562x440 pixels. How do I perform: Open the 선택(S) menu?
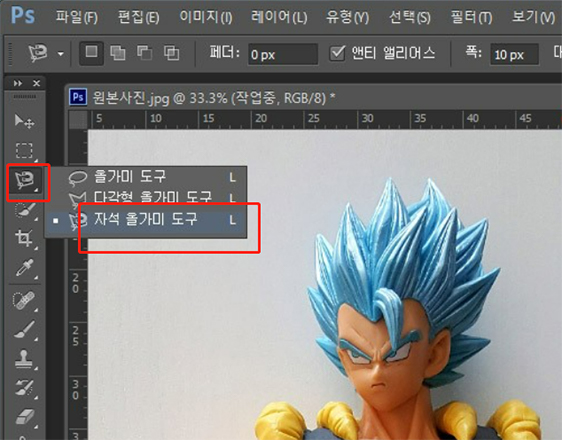coord(410,17)
